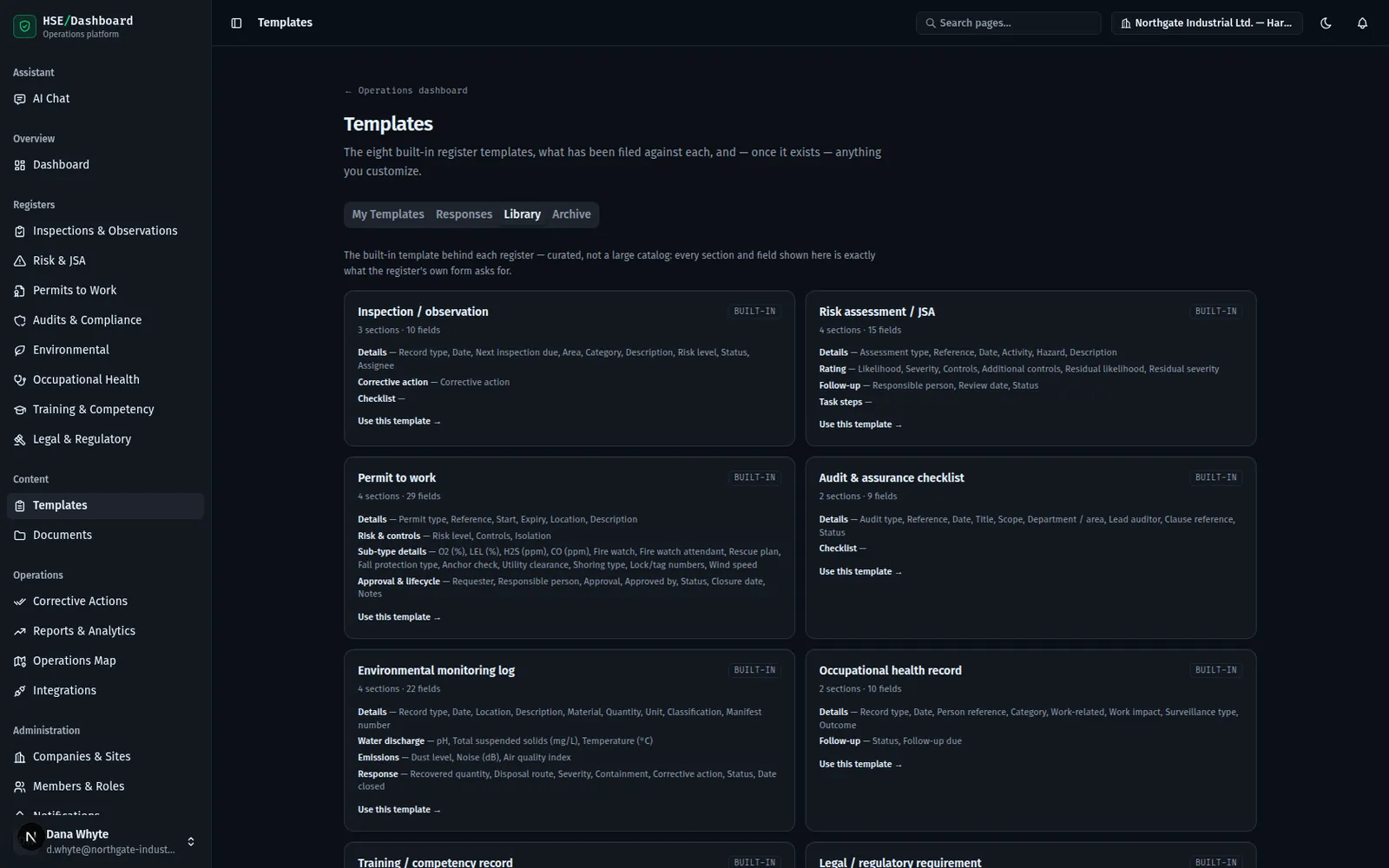
Task: Open notifications bell icon
Action: point(1362,23)
